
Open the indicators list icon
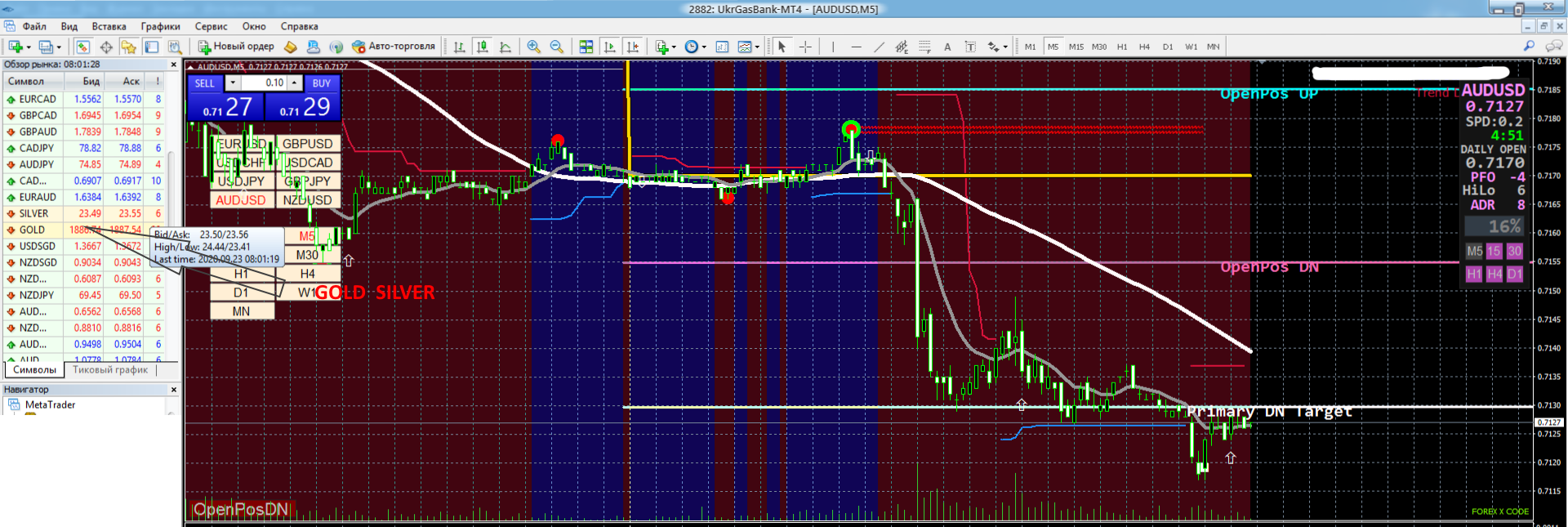[661, 47]
